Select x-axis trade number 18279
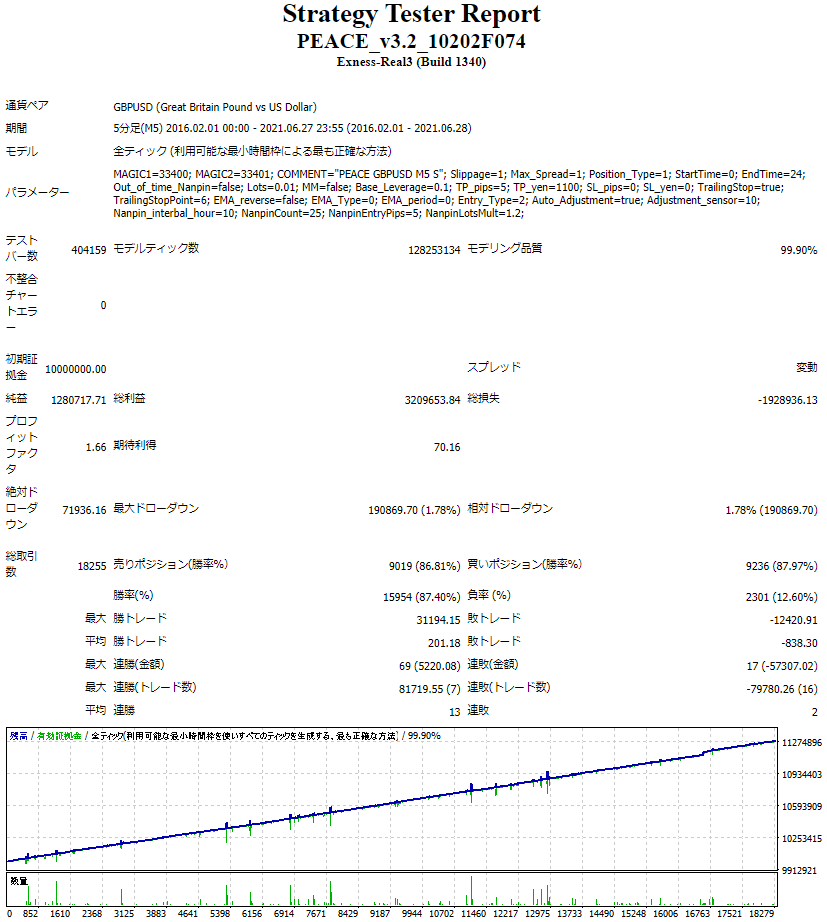The width and height of the screenshot is (827, 922). click(761, 914)
